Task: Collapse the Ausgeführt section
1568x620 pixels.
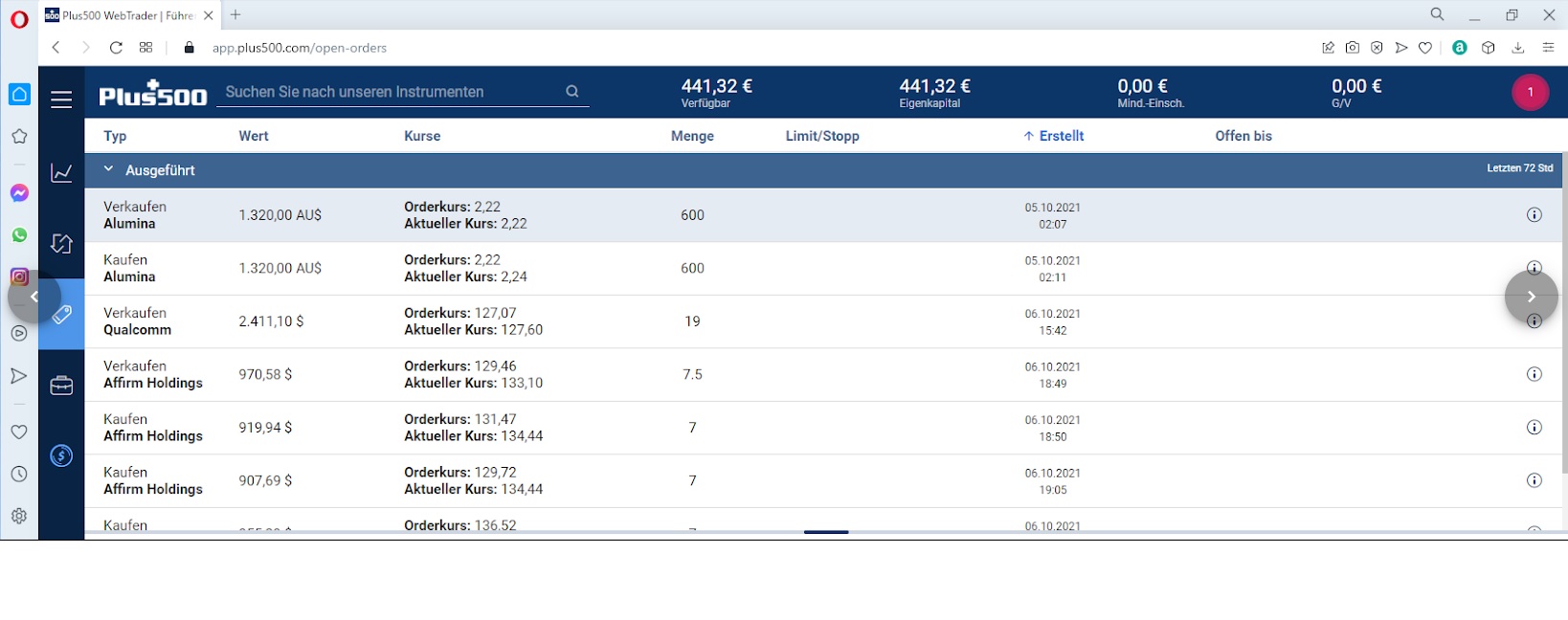Action: coord(109,169)
